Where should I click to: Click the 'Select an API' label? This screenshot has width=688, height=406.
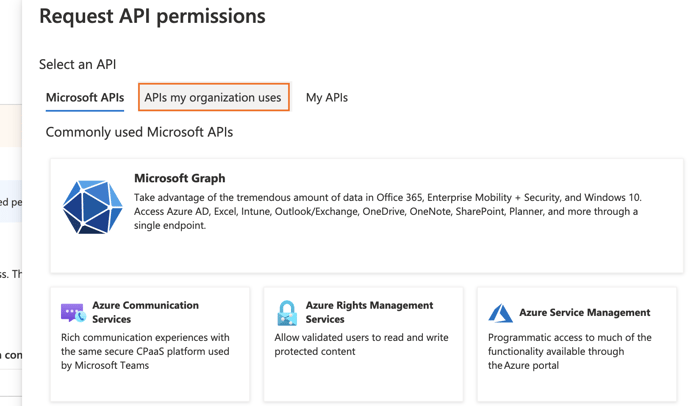coord(77,65)
